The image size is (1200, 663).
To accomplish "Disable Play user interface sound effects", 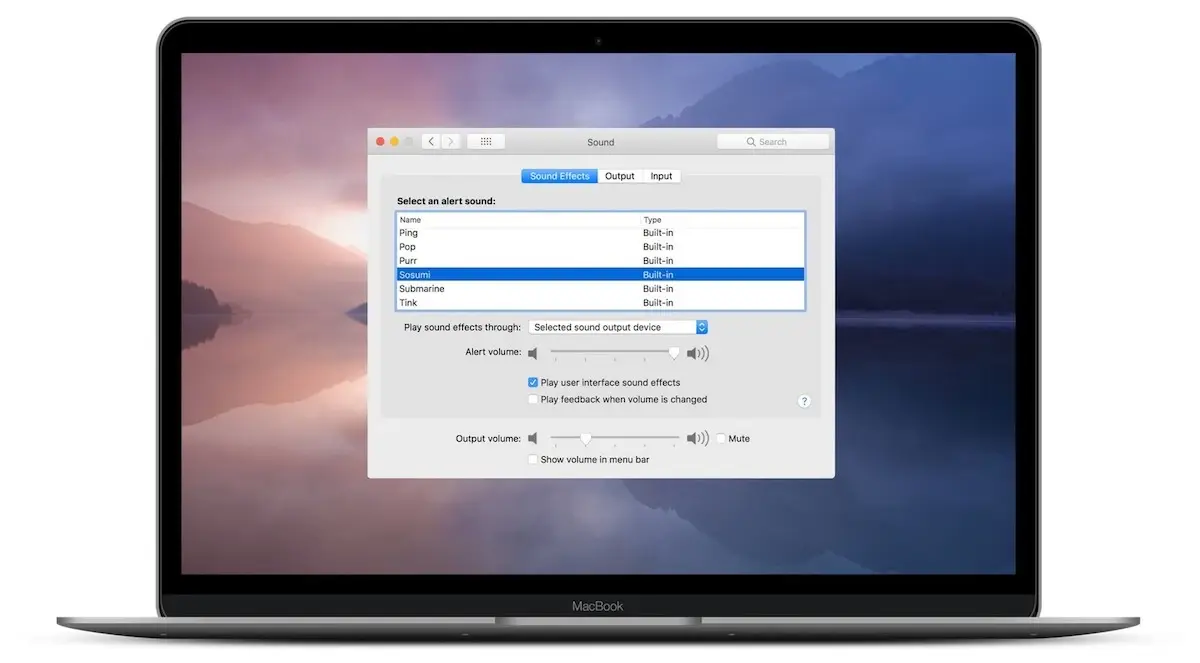I will pos(533,382).
